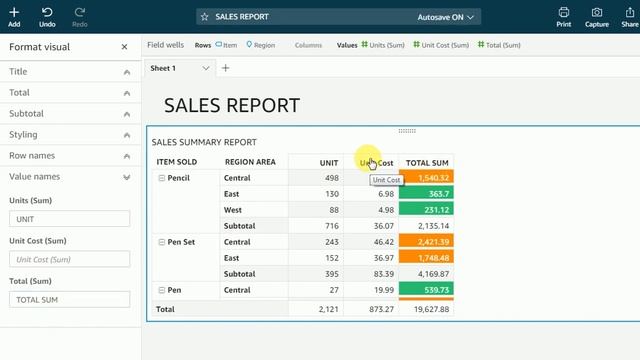The height and width of the screenshot is (360, 640).
Task: Click the Unit Cost (Sum) field pill
Action: coord(441,45)
